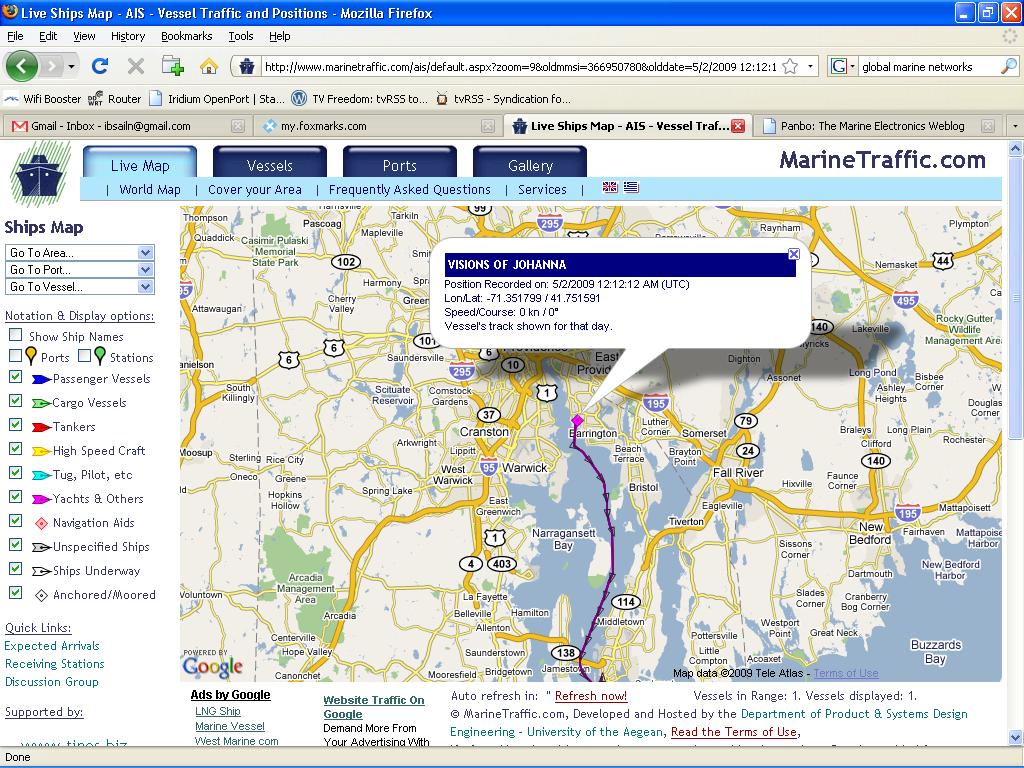This screenshot has width=1024, height=768.
Task: Open the Tools menu
Action: (x=241, y=36)
